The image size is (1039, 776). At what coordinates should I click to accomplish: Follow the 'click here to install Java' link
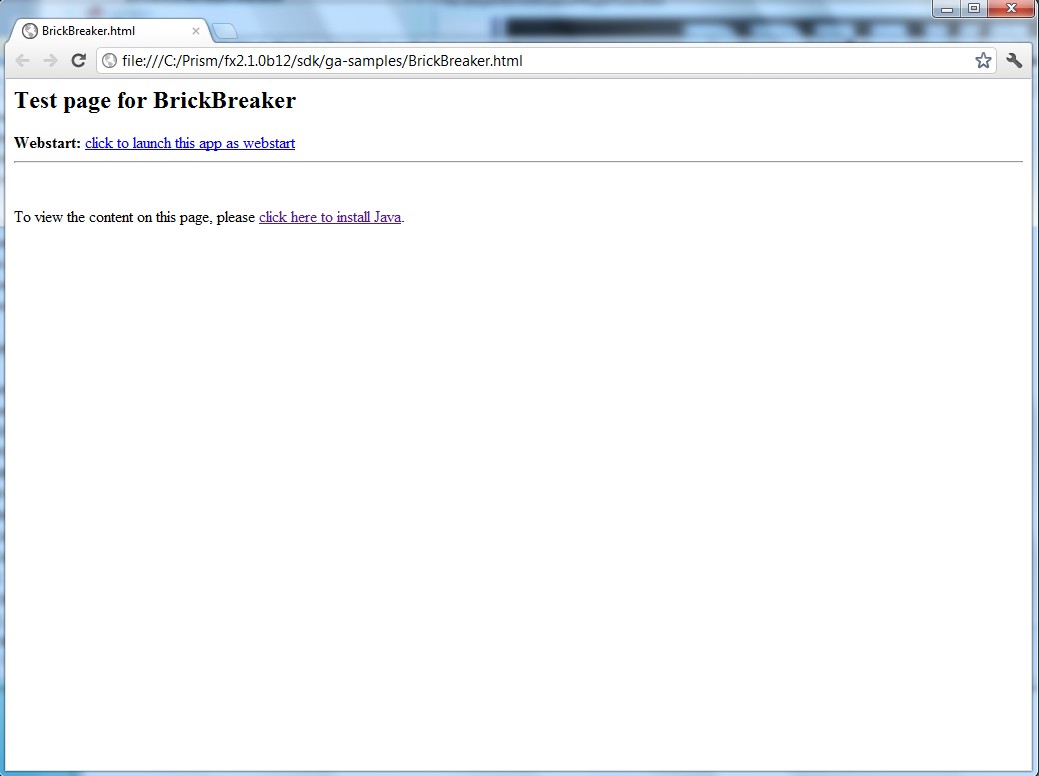pos(330,217)
